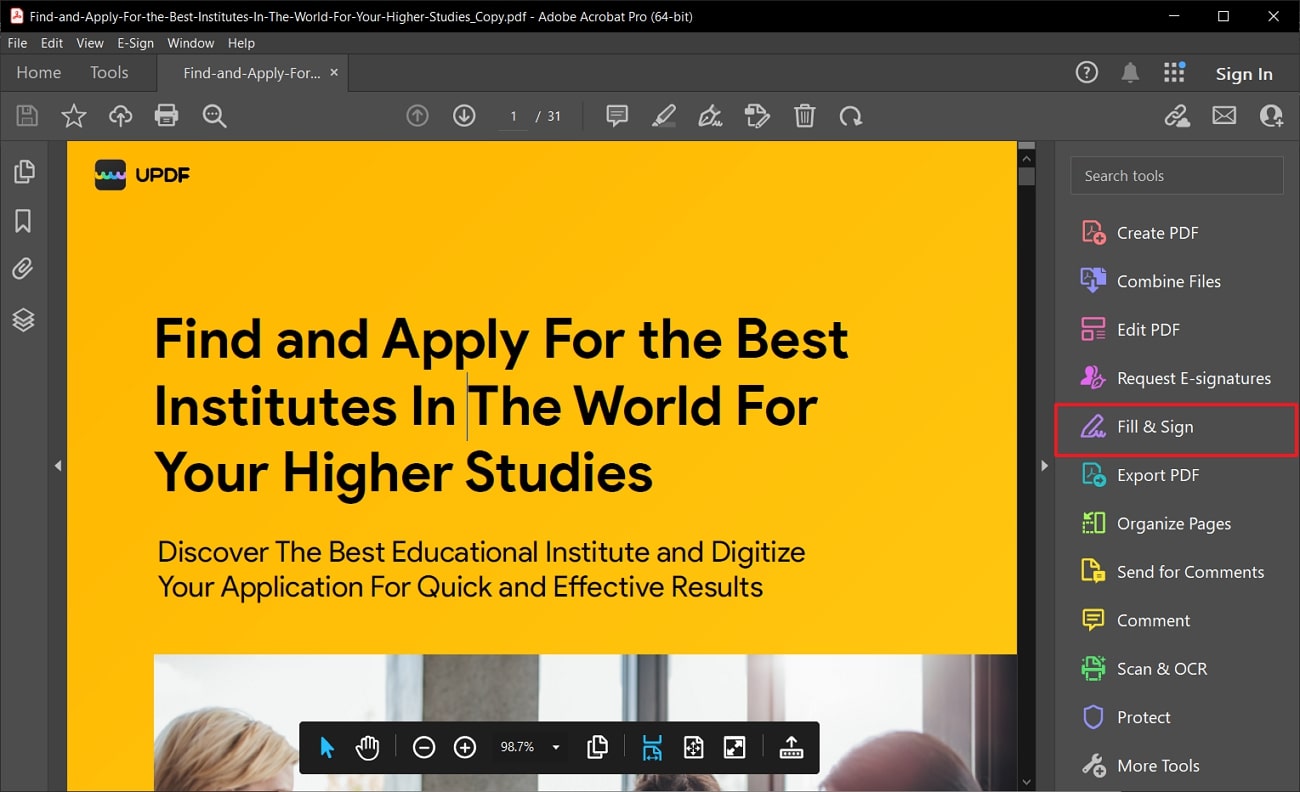Open the Bookmarks panel
Image resolution: width=1300 pixels, height=792 pixels.
[x=24, y=220]
